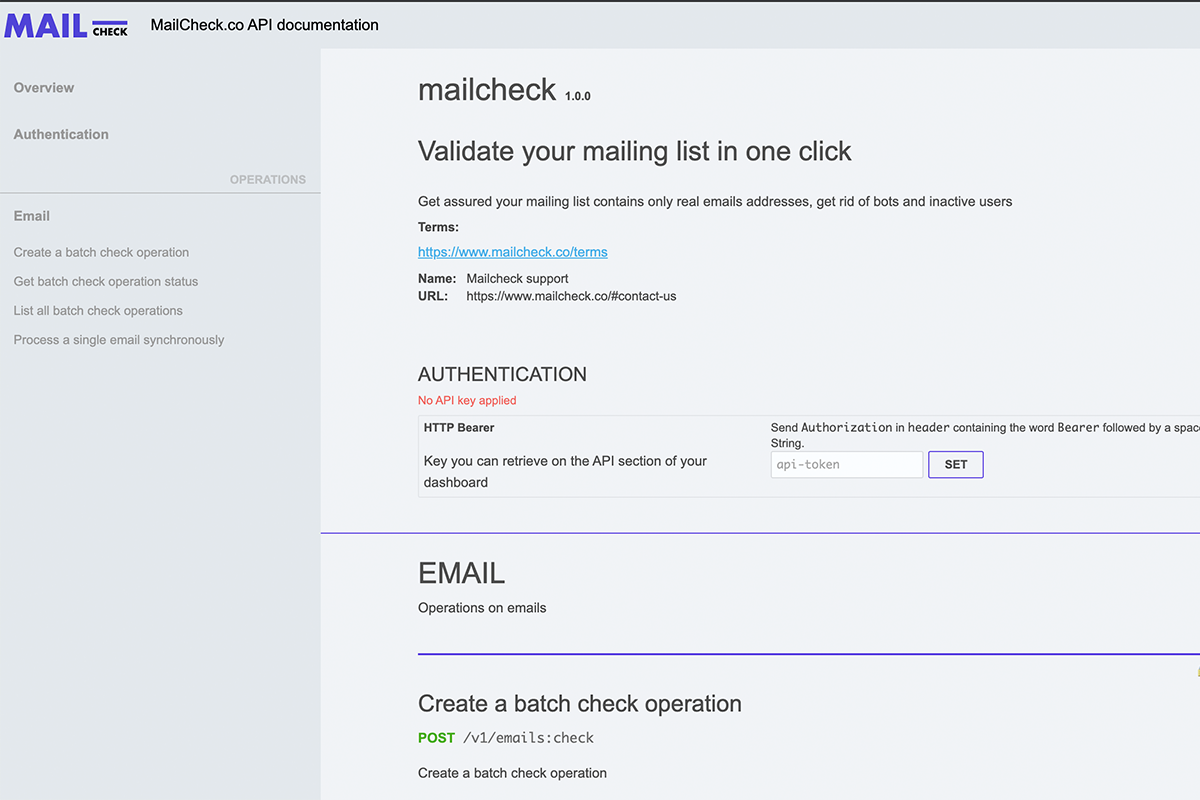Screen dimensions: 1200x800
Task: Click the HTTP Bearer auth row label
Action: [x=459, y=428]
